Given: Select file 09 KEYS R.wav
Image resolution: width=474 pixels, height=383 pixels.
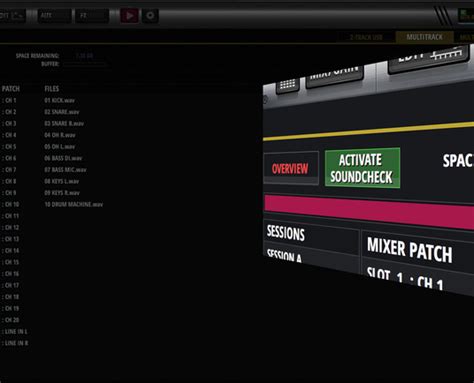Looking at the screenshot, I should coord(62,193).
